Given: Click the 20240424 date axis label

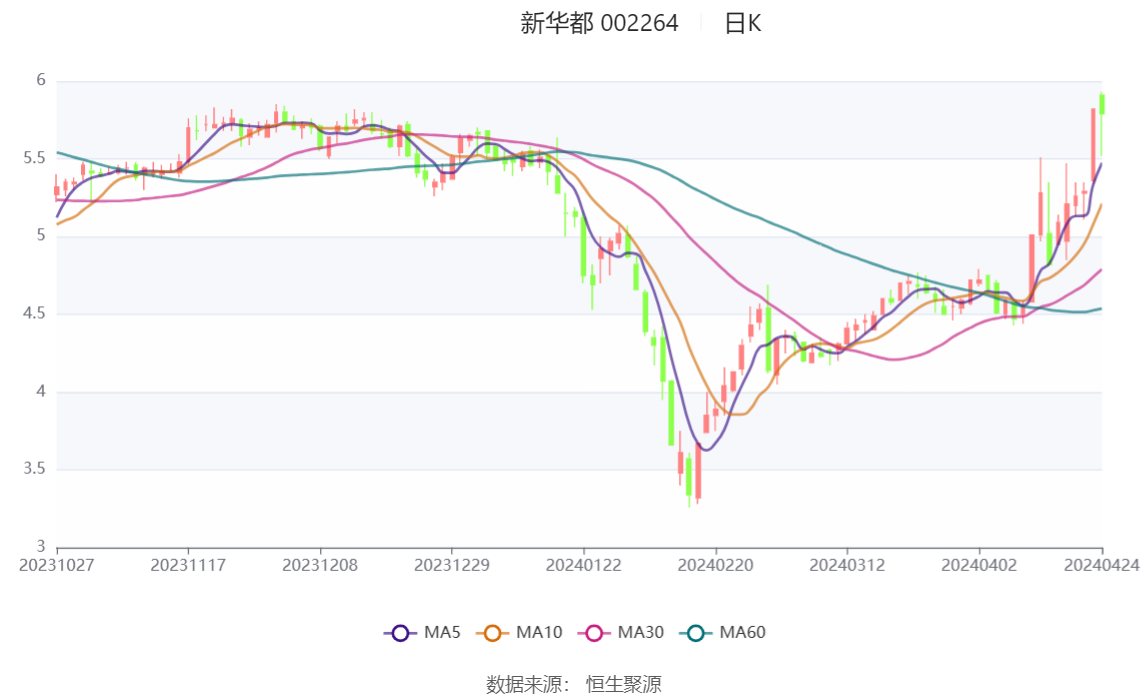Looking at the screenshot, I should (1100, 565).
